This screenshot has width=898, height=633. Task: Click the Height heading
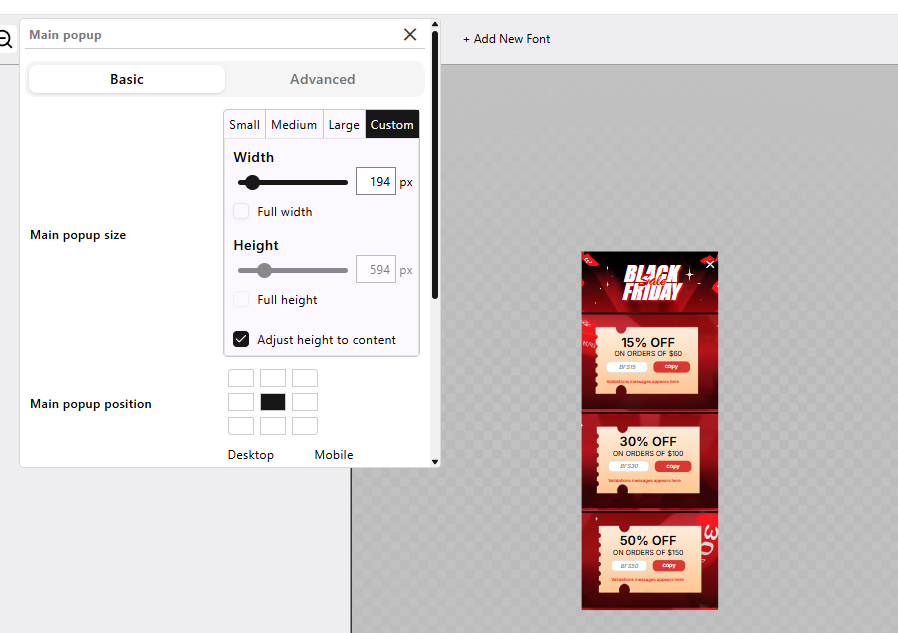pyautogui.click(x=255, y=245)
